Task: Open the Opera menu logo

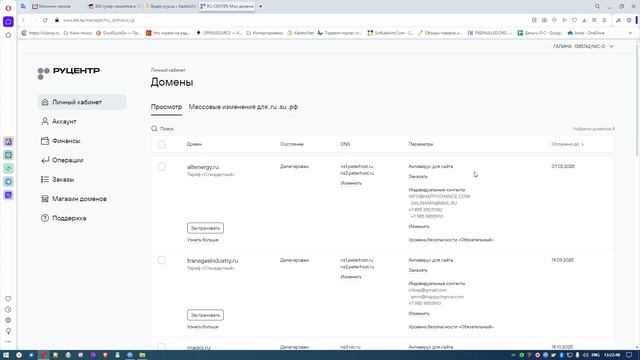Action: [8, 8]
